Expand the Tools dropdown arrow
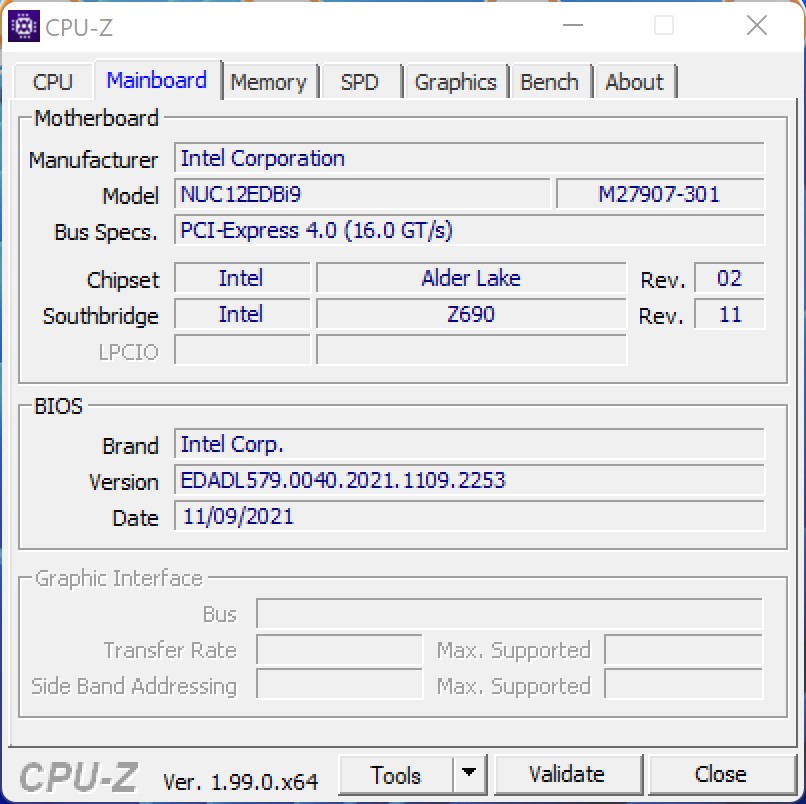The height and width of the screenshot is (804, 806). [x=468, y=775]
